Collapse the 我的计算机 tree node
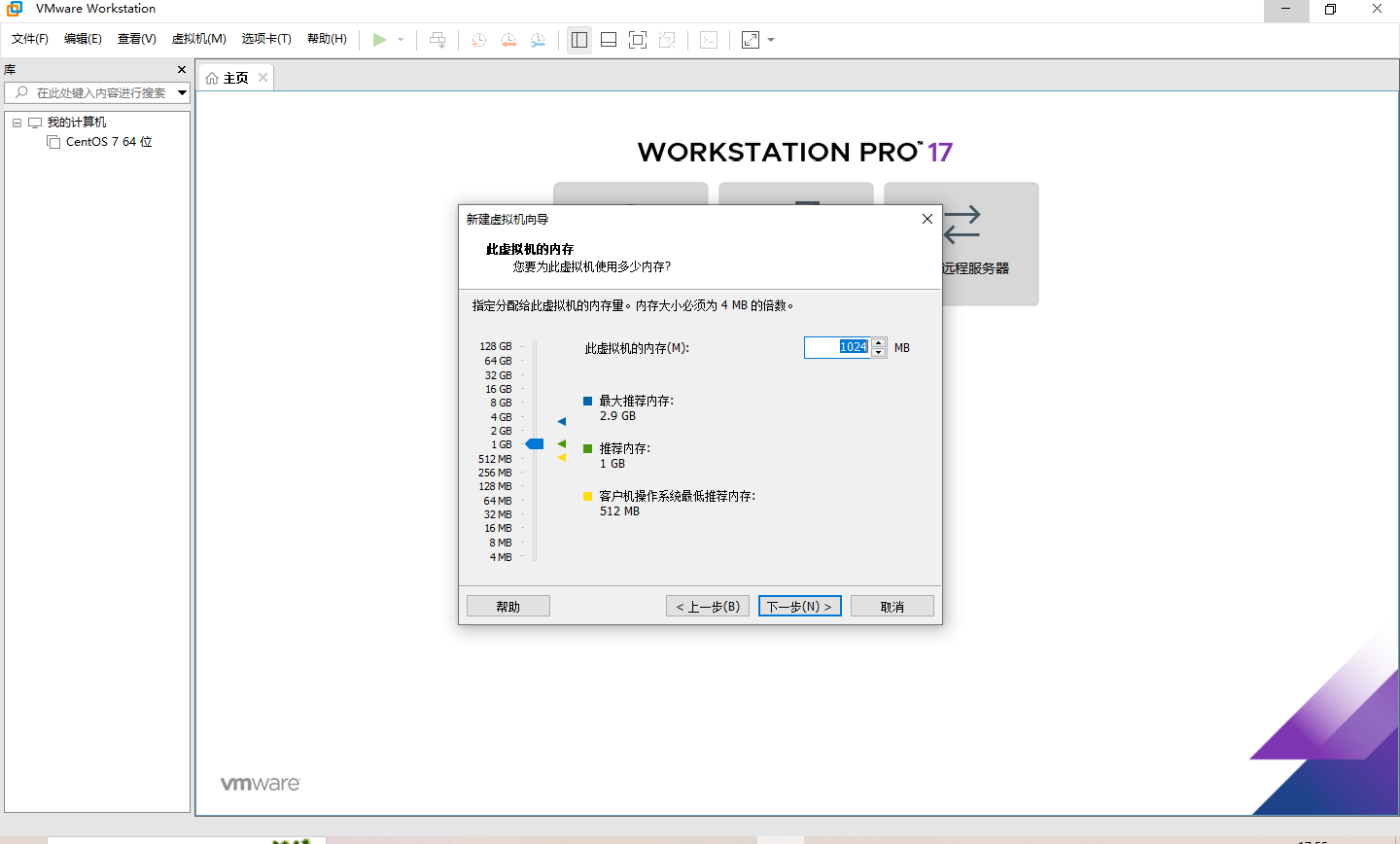Screen dimensions: 1400x844 tap(17, 123)
